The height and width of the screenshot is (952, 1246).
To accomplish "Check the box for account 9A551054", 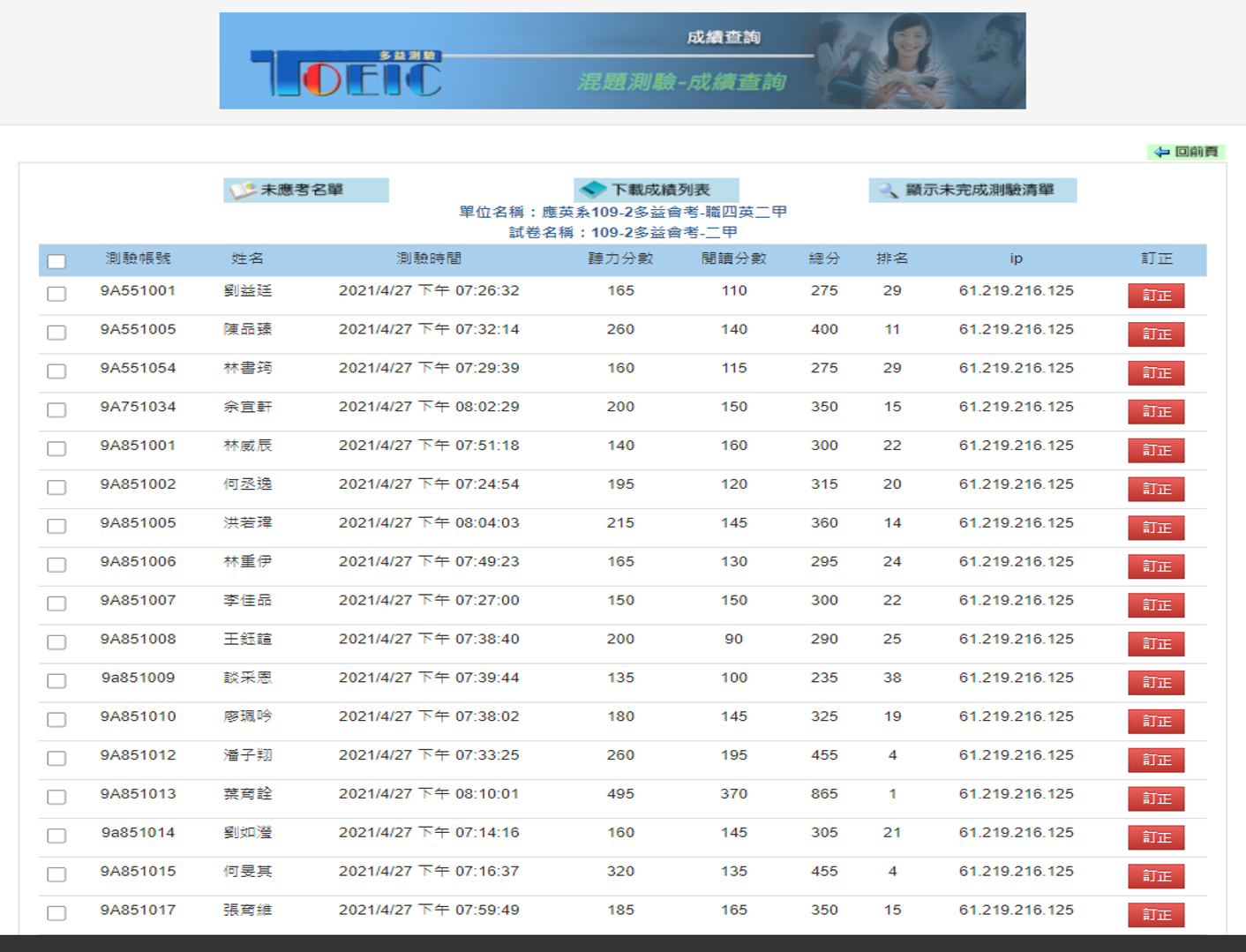I will [56, 371].
